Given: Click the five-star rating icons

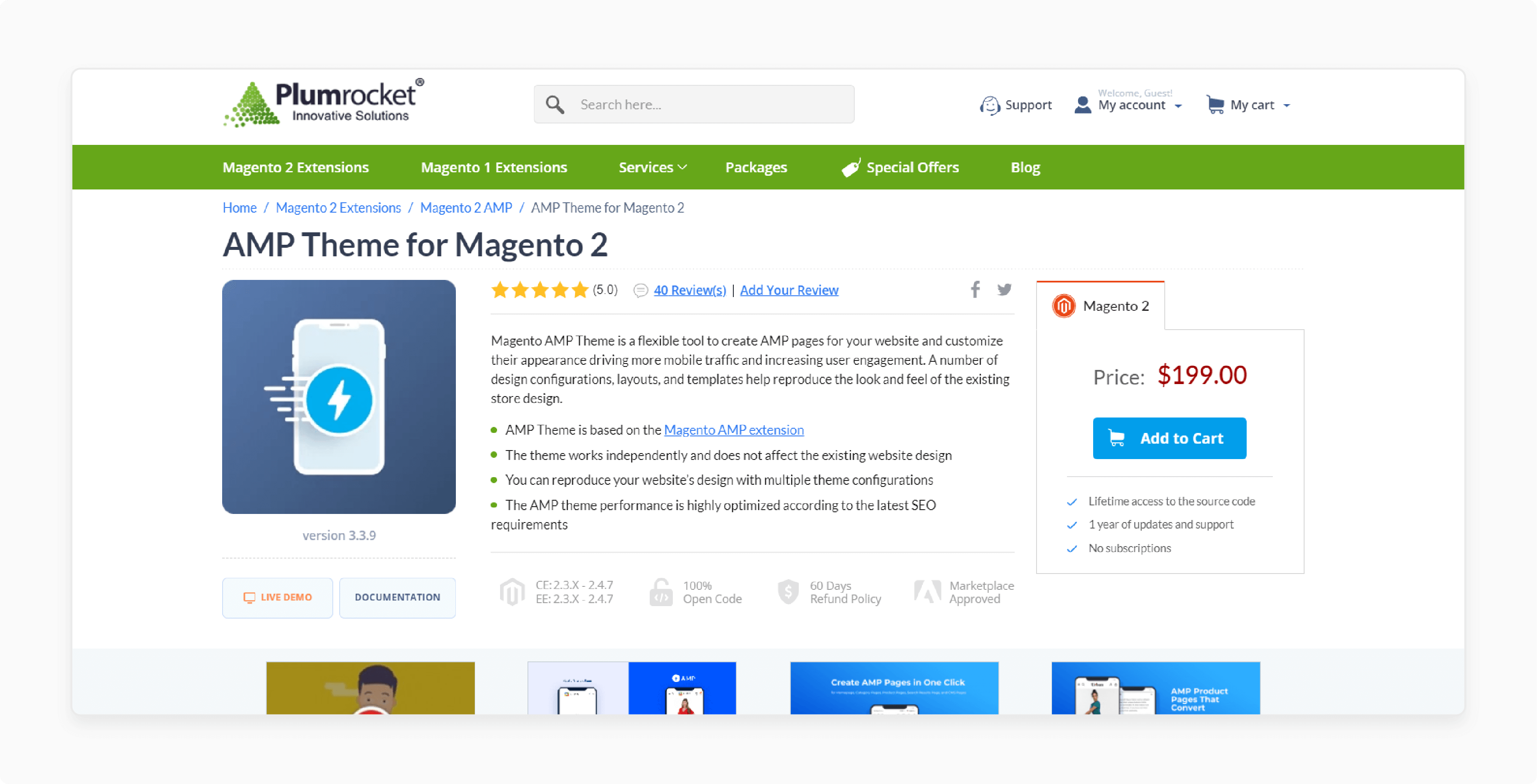Looking at the screenshot, I should pyautogui.click(x=540, y=290).
